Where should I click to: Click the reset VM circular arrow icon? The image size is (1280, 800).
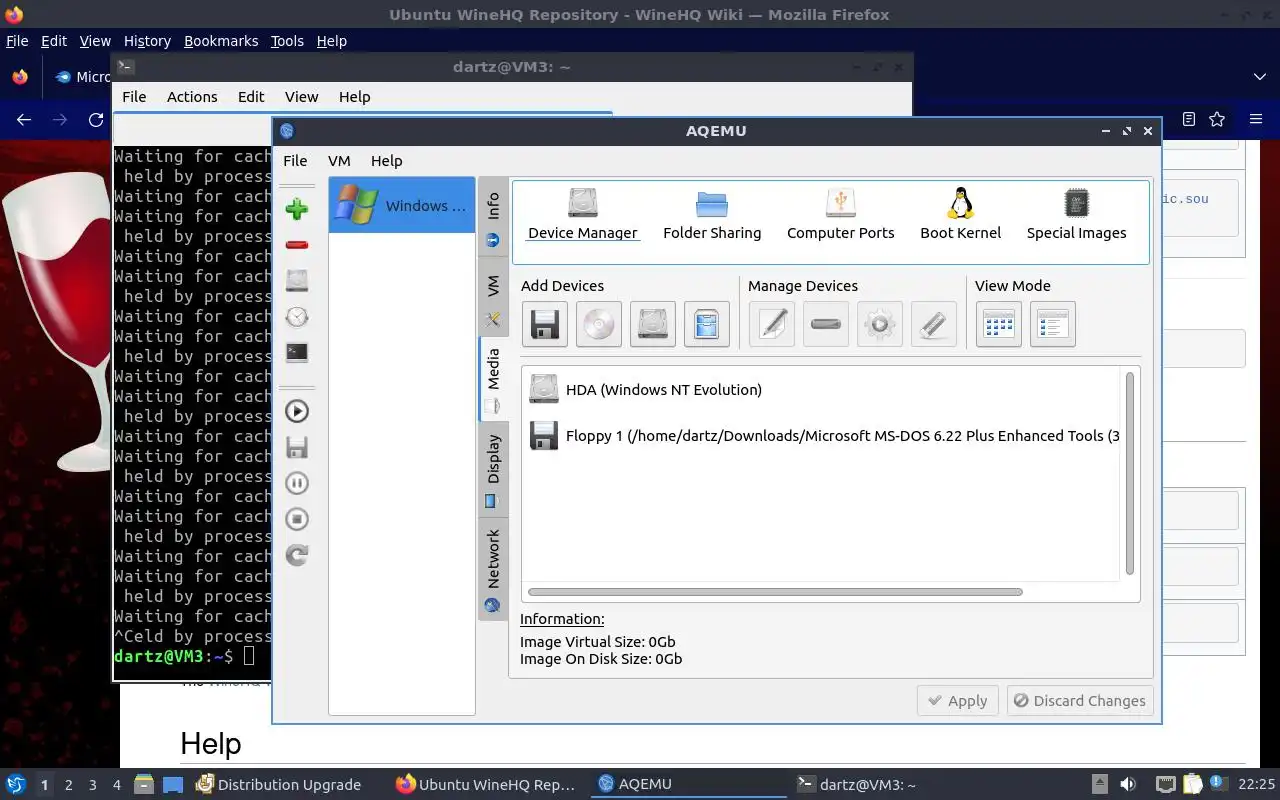[297, 555]
